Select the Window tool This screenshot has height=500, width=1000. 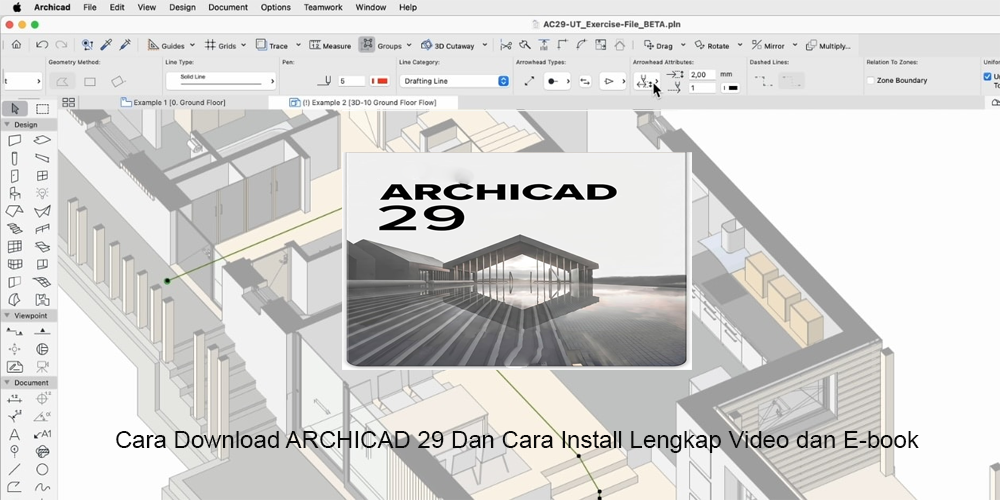(42, 176)
